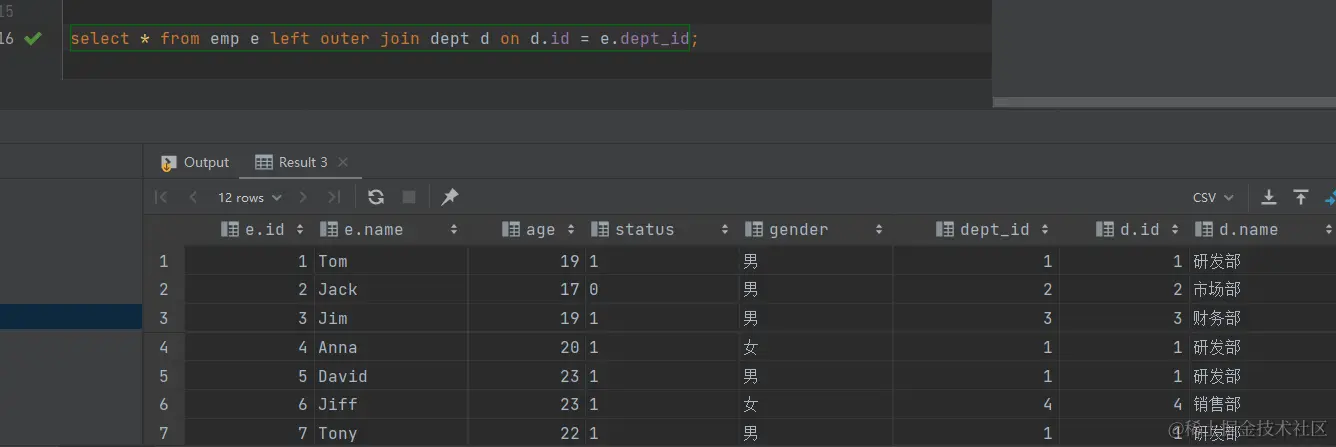
Task: Select row number 6 in results
Action: 163,404
